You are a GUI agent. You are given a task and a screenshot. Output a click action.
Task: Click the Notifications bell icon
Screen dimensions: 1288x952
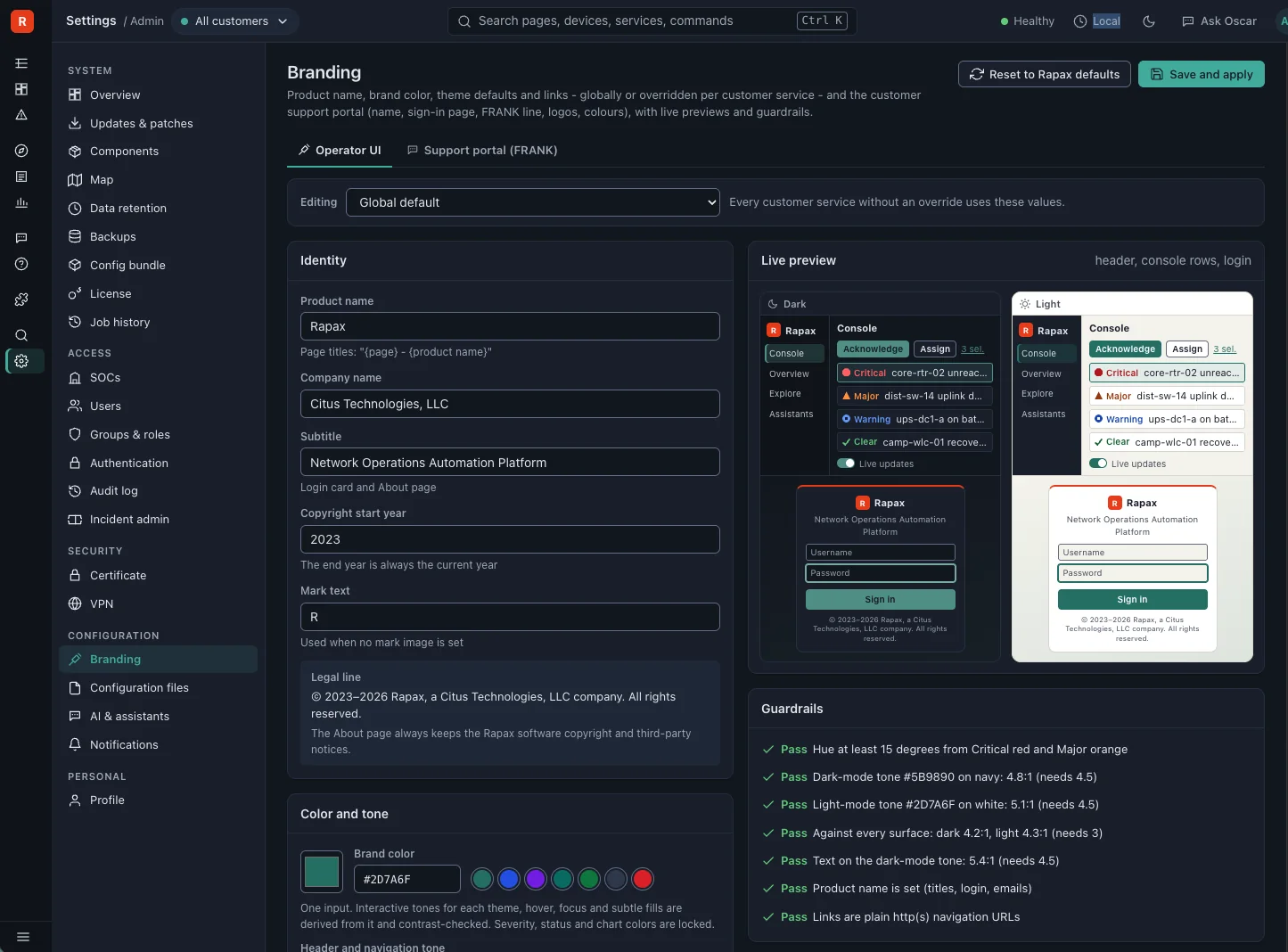click(x=75, y=744)
